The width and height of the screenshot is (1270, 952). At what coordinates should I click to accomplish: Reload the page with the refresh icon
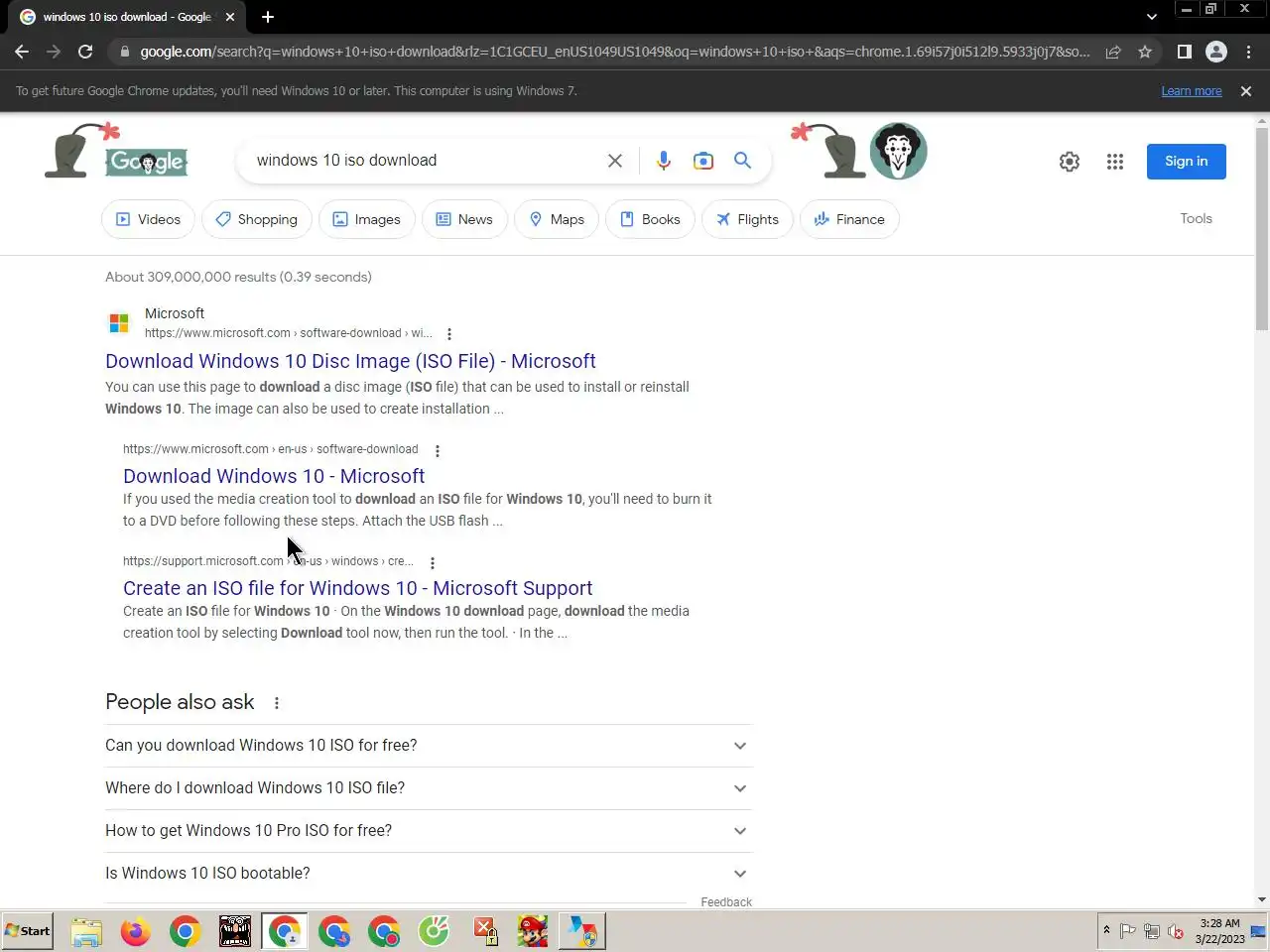[85, 52]
